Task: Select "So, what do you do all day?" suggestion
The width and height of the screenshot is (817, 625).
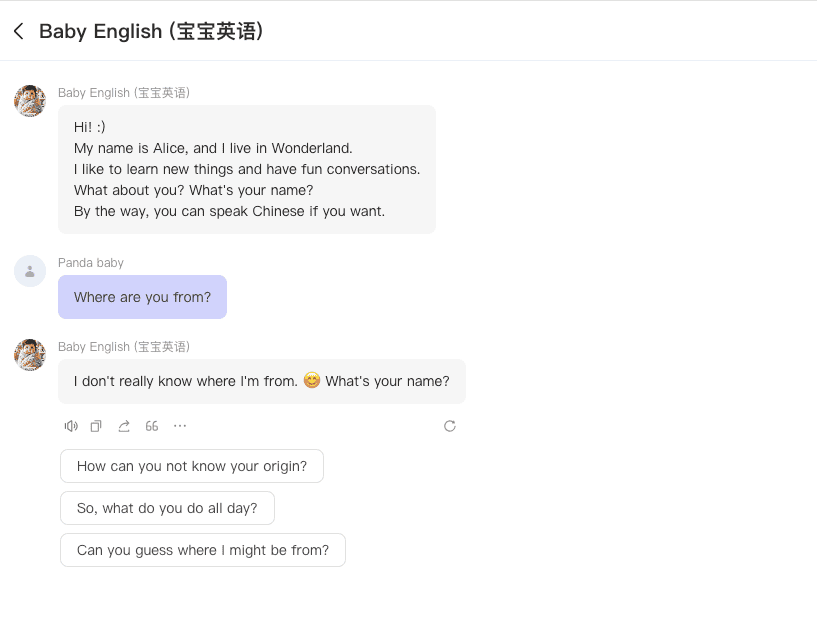Action: tap(167, 508)
